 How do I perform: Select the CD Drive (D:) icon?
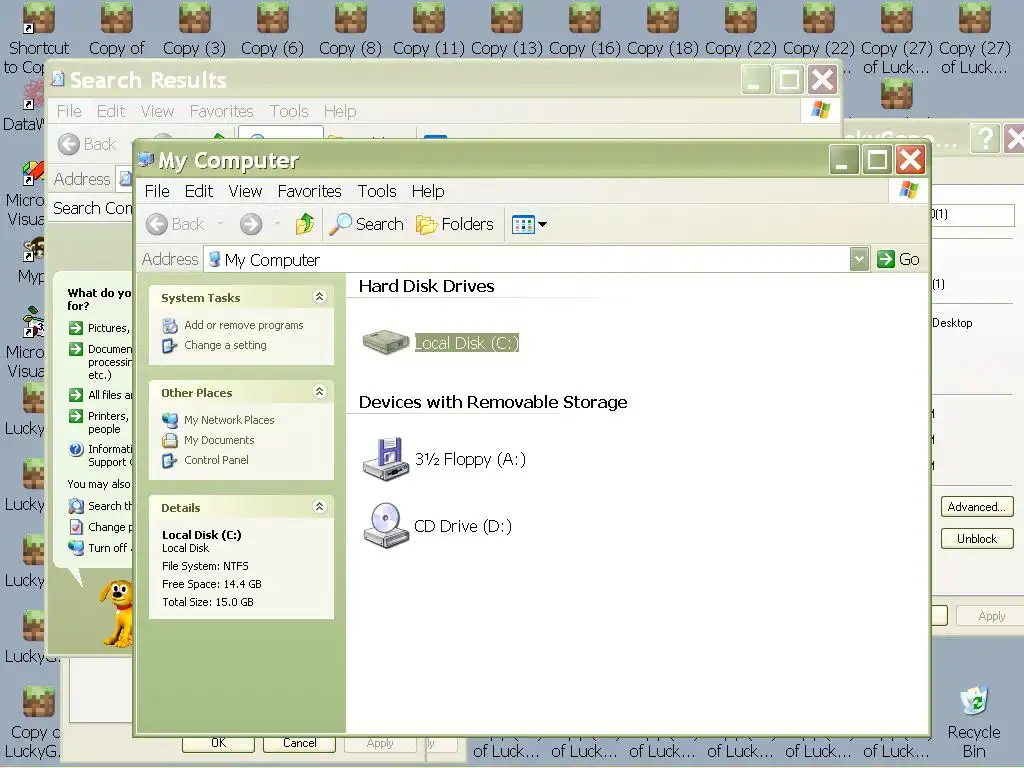pos(385,525)
